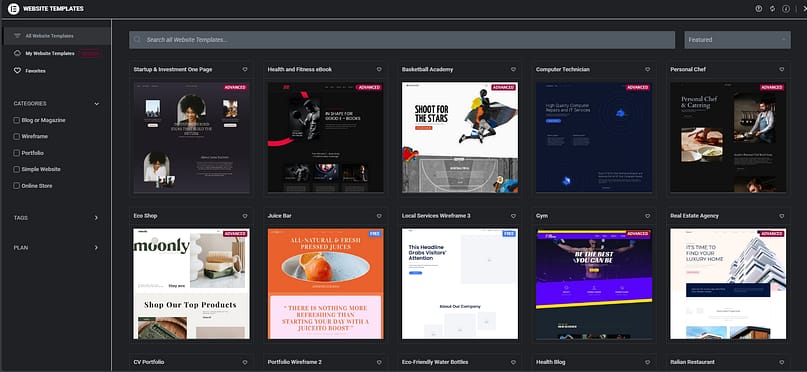Favorite Portfolio Wireframe 2 via its heart
This screenshot has width=807, height=372.
tap(379, 362)
